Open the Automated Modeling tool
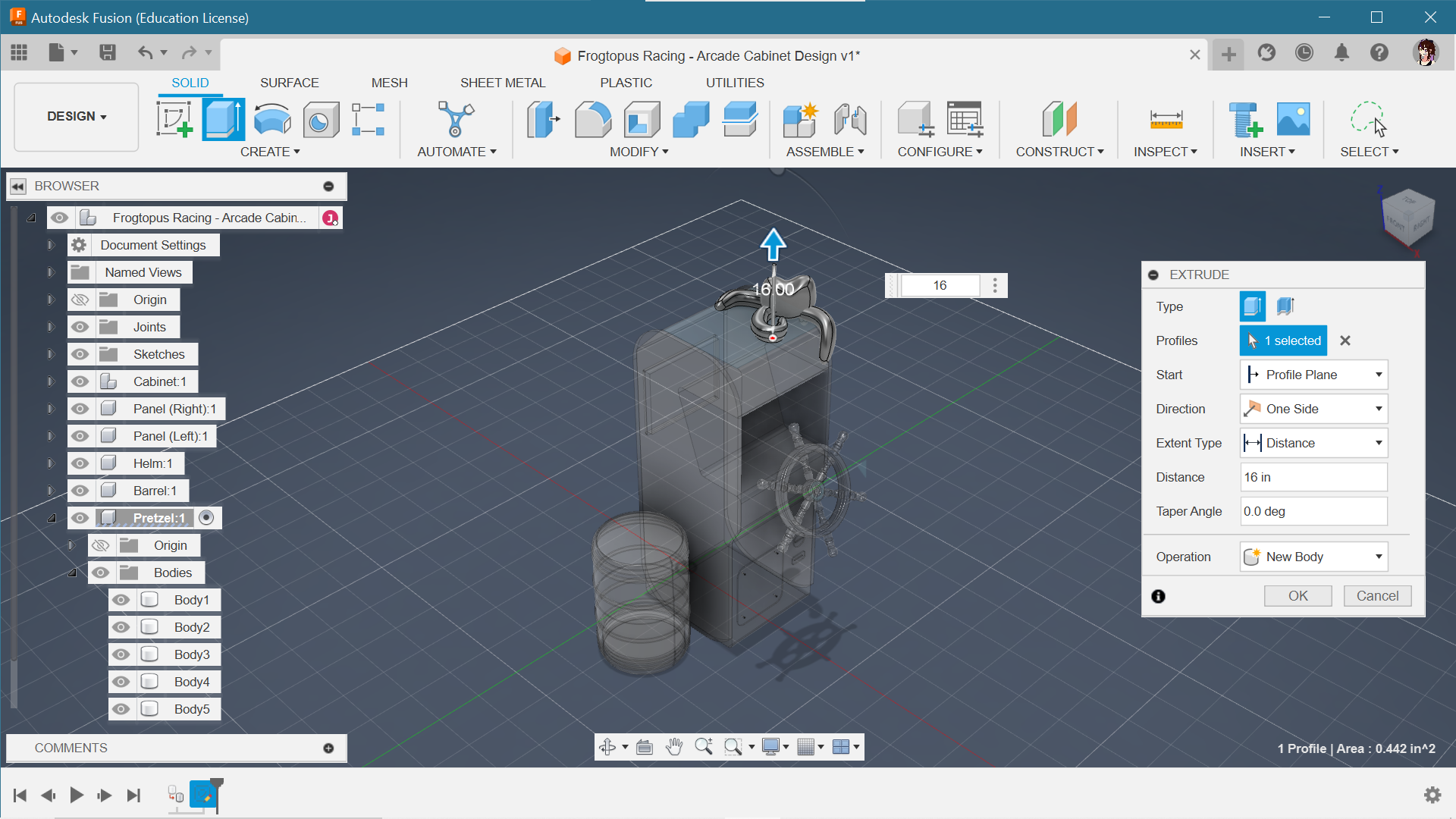This screenshot has width=1456, height=819. 456,120
